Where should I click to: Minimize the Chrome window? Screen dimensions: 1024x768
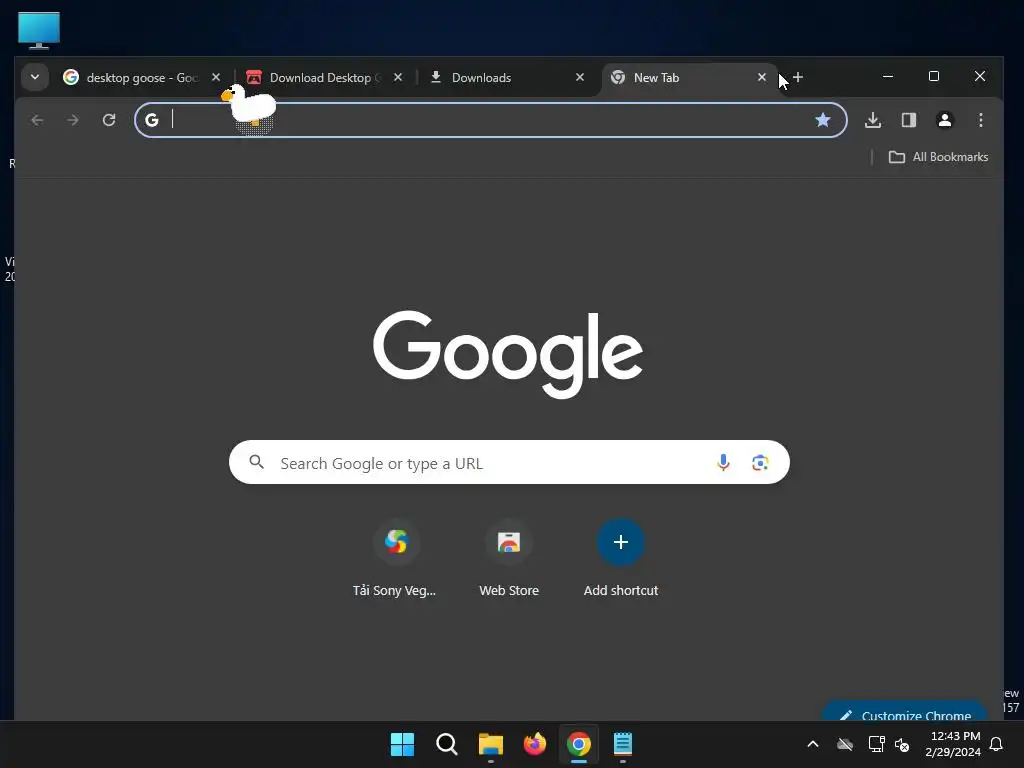point(888,76)
